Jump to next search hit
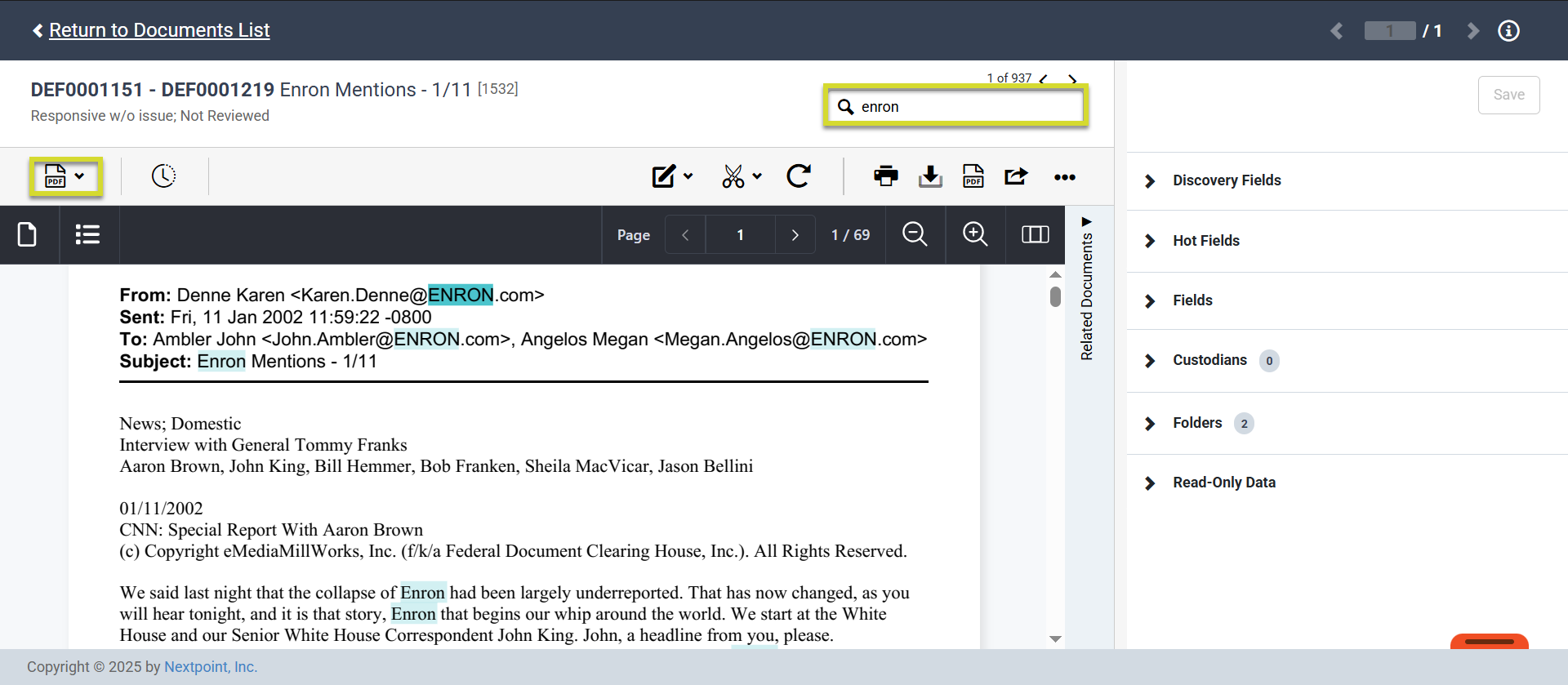Viewport: 1568px width, 685px height. pos(1072,78)
